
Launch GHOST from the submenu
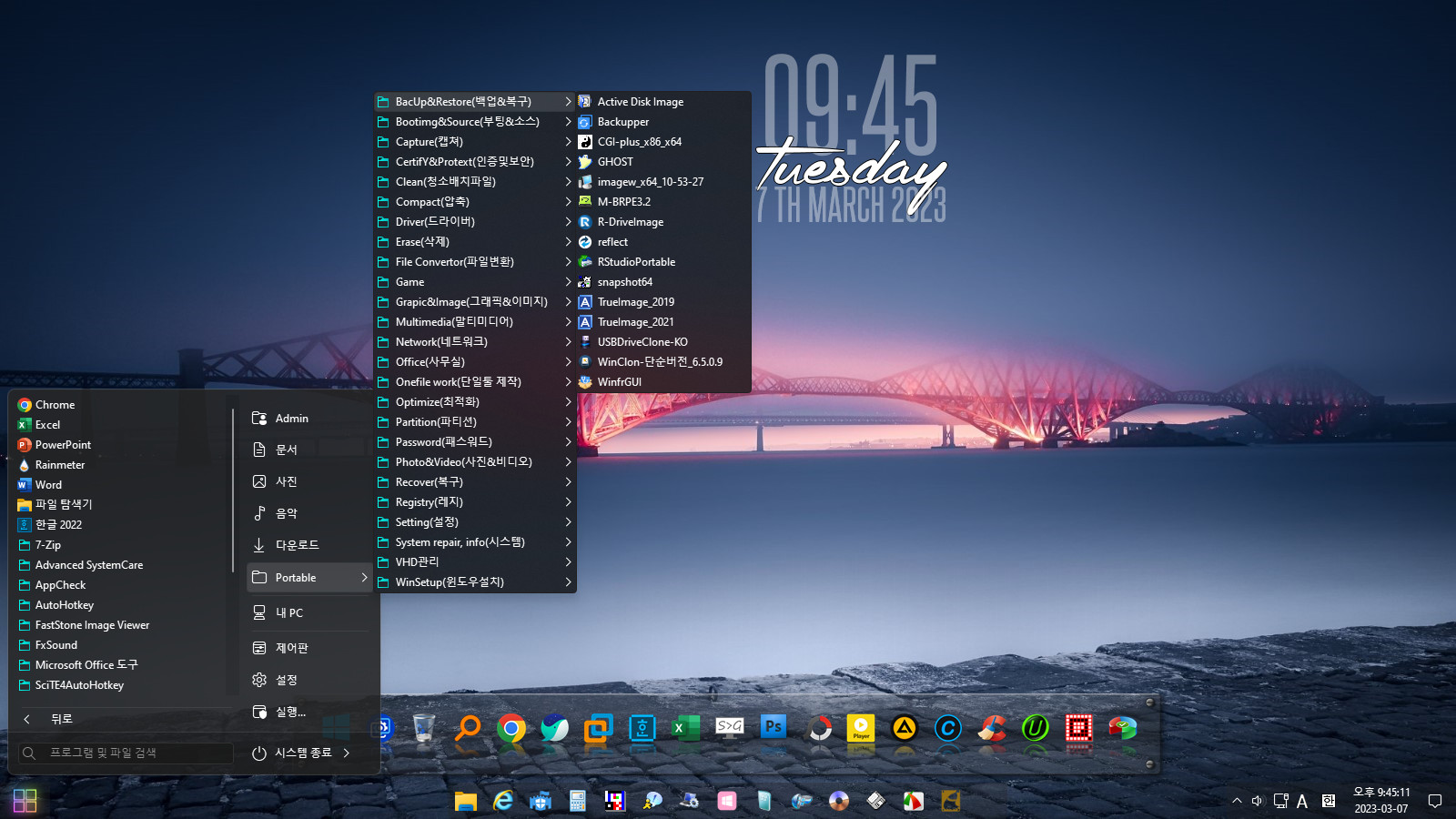coord(662,162)
